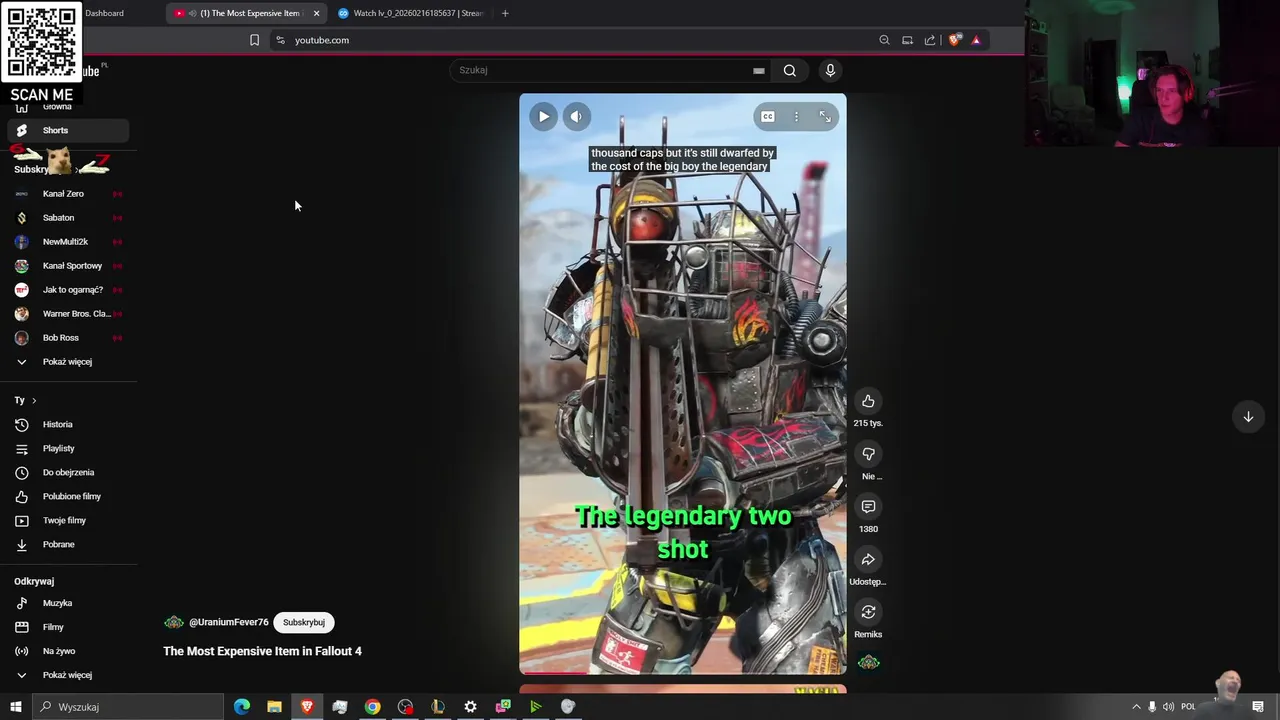Screen dimensions: 1280x720
Task: Expand the Short to full screen
Action: (x=825, y=117)
